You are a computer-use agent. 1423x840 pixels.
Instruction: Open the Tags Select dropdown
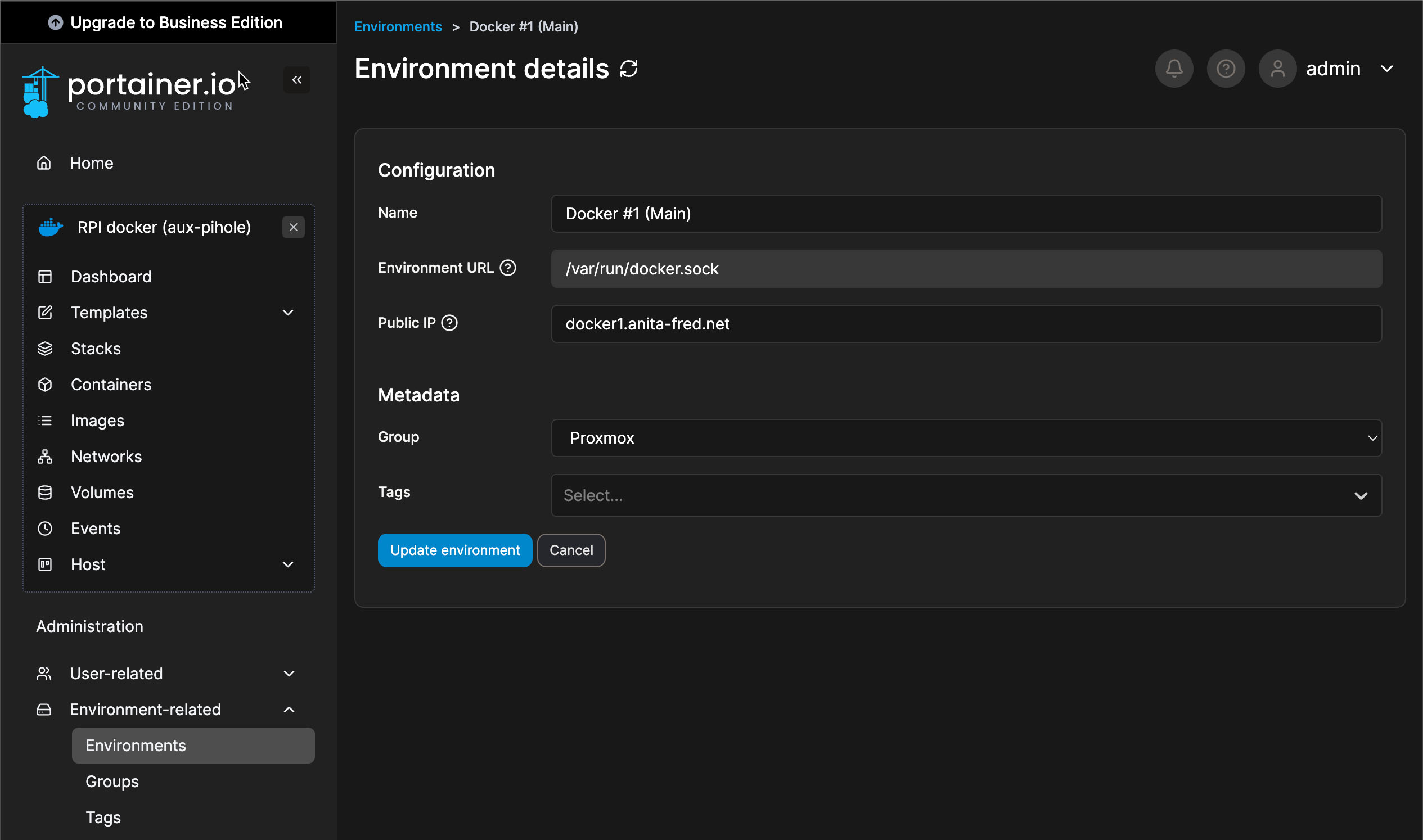point(967,495)
